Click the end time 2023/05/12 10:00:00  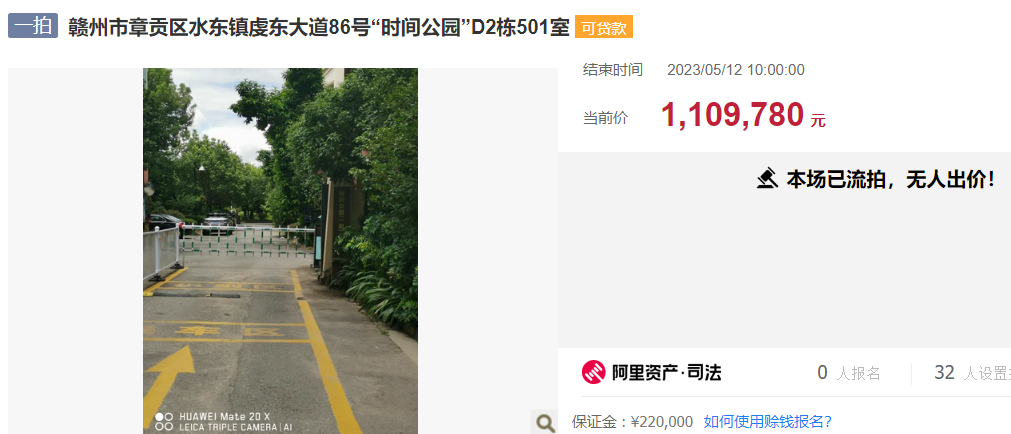(x=736, y=70)
